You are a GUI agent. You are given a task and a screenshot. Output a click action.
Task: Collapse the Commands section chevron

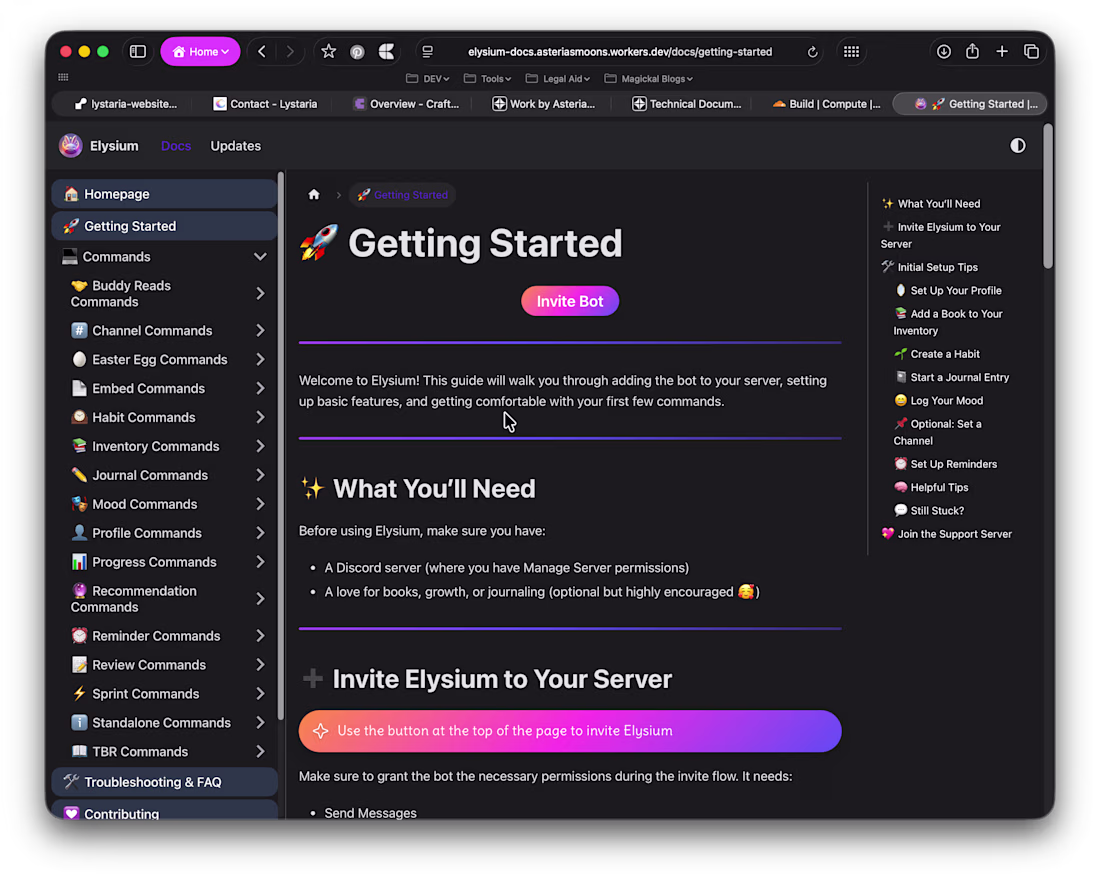(260, 257)
